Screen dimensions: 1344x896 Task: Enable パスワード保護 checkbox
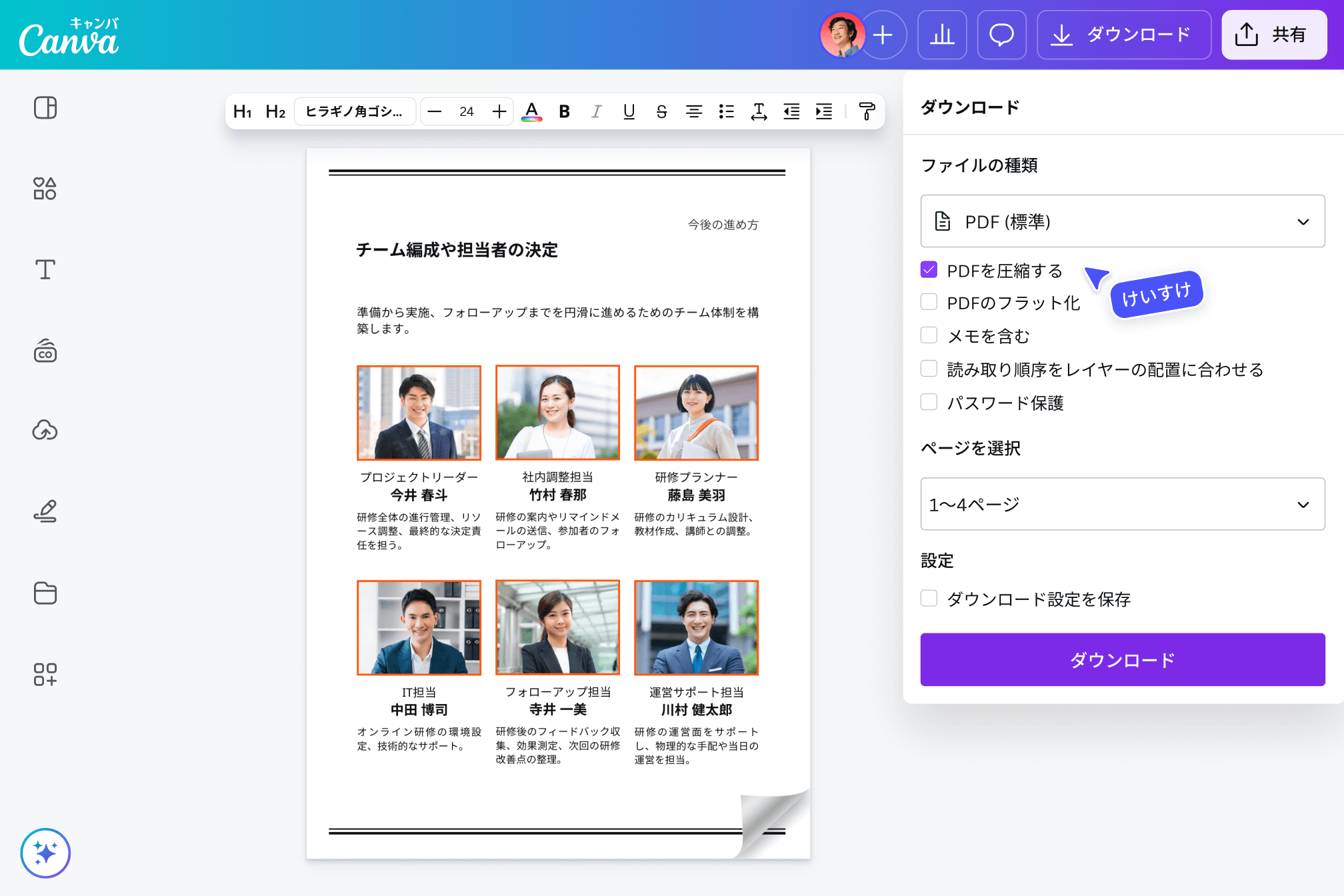click(x=929, y=401)
